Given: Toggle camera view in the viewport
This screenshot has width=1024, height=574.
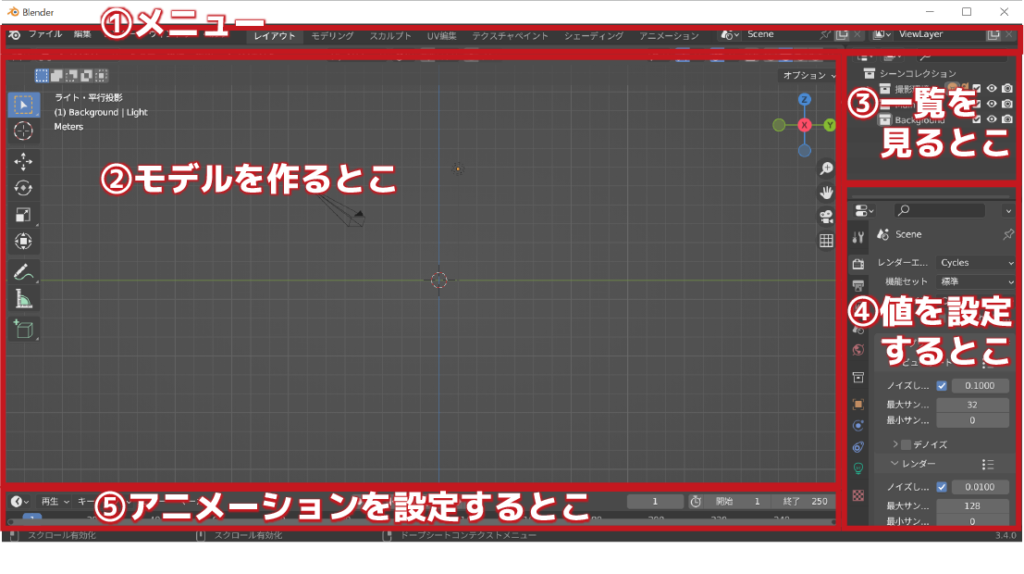Looking at the screenshot, I should [x=826, y=216].
